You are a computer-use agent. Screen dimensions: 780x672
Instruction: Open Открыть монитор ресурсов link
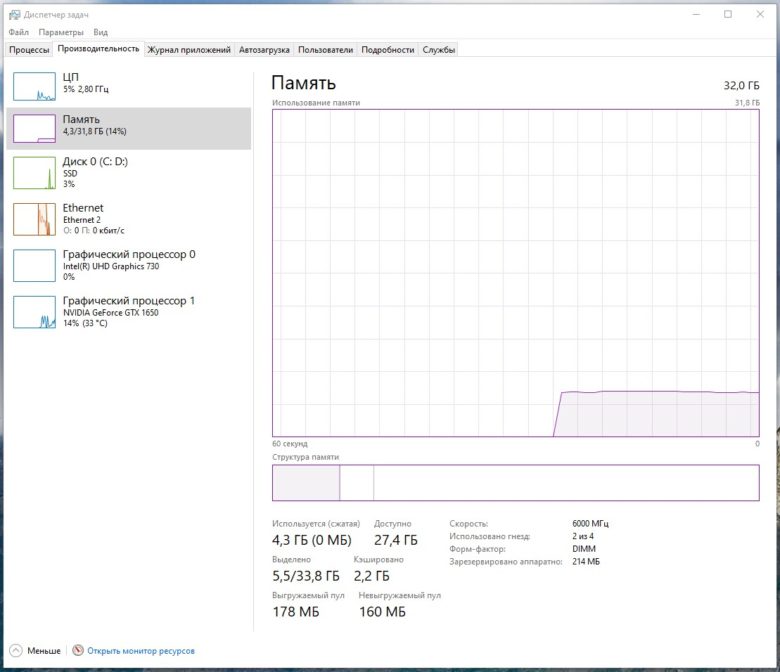[x=141, y=651]
